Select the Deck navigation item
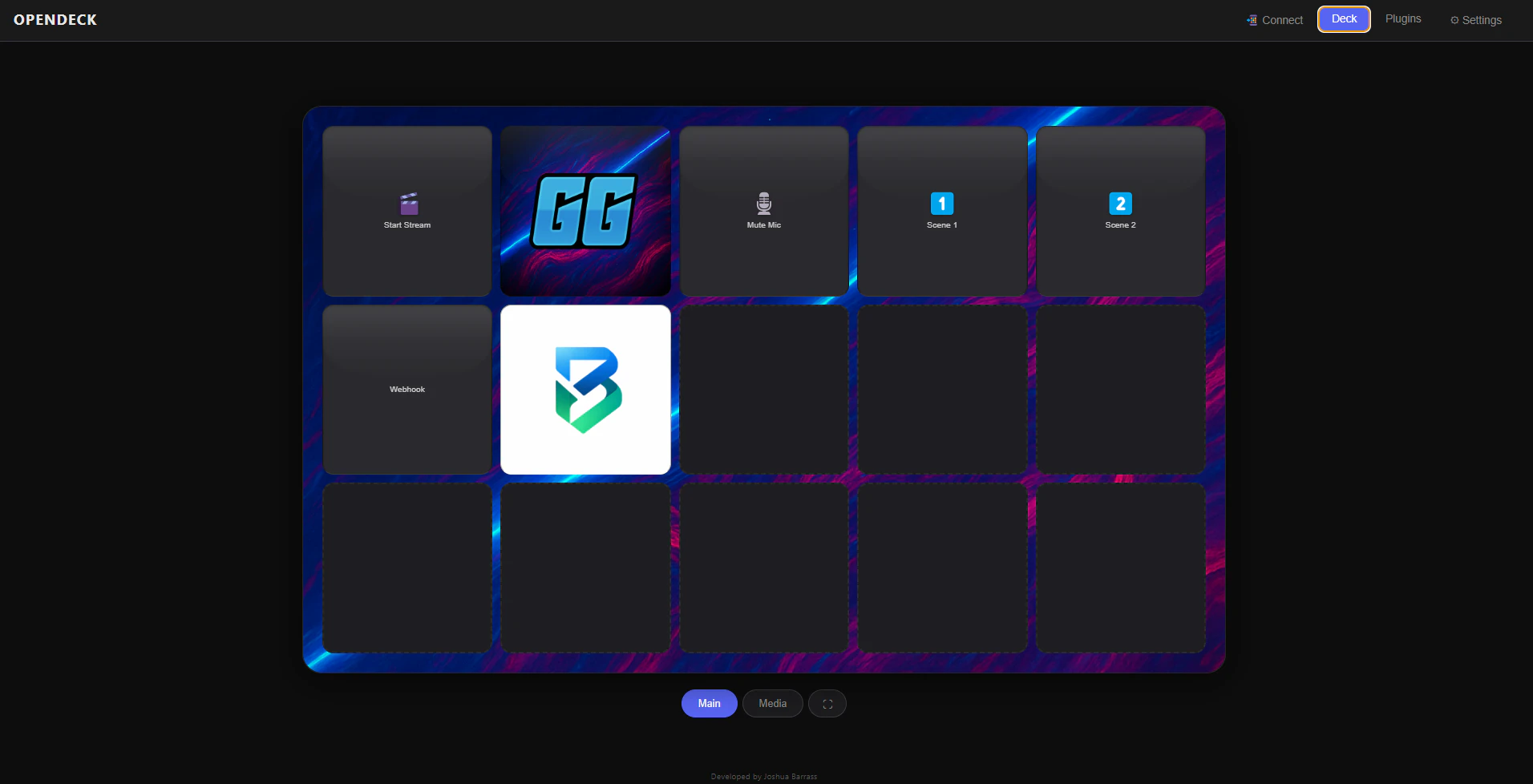The image size is (1533, 784). tap(1343, 18)
